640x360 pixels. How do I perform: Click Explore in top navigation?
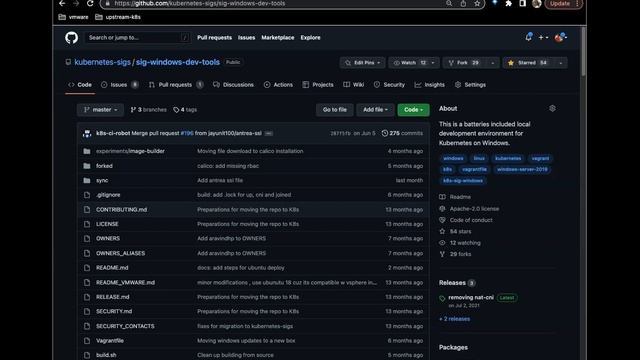click(x=310, y=38)
